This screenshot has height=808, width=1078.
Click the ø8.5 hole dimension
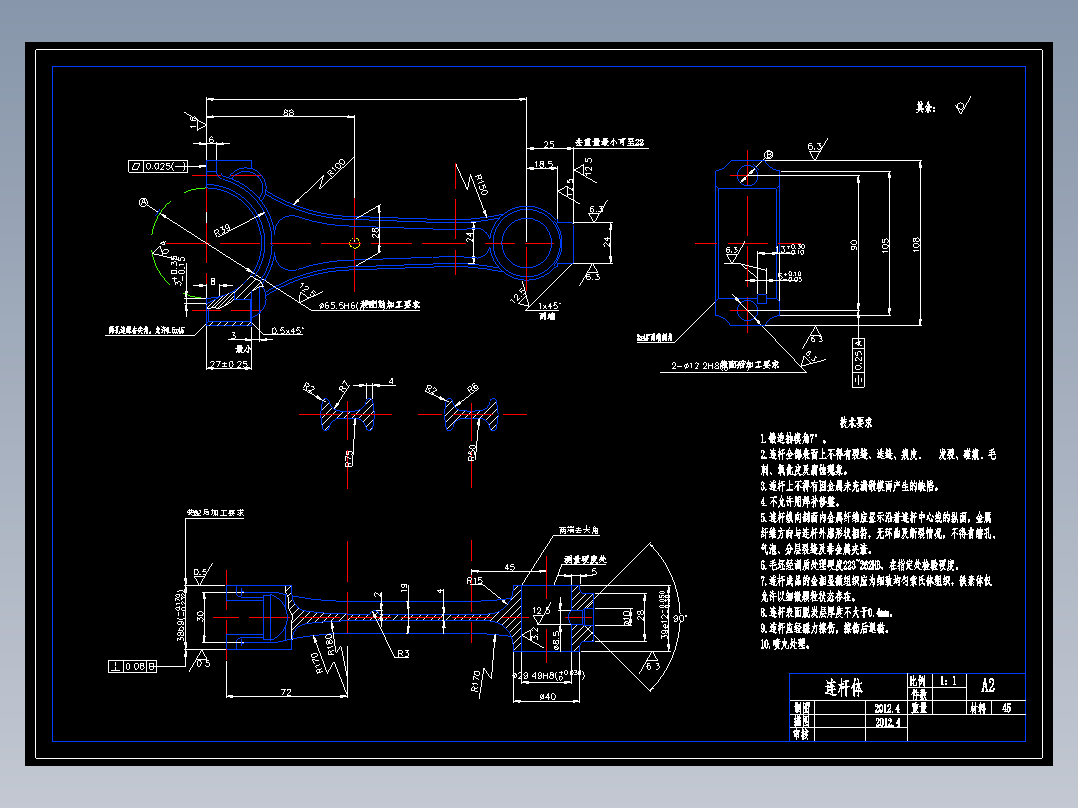[x=556, y=640]
